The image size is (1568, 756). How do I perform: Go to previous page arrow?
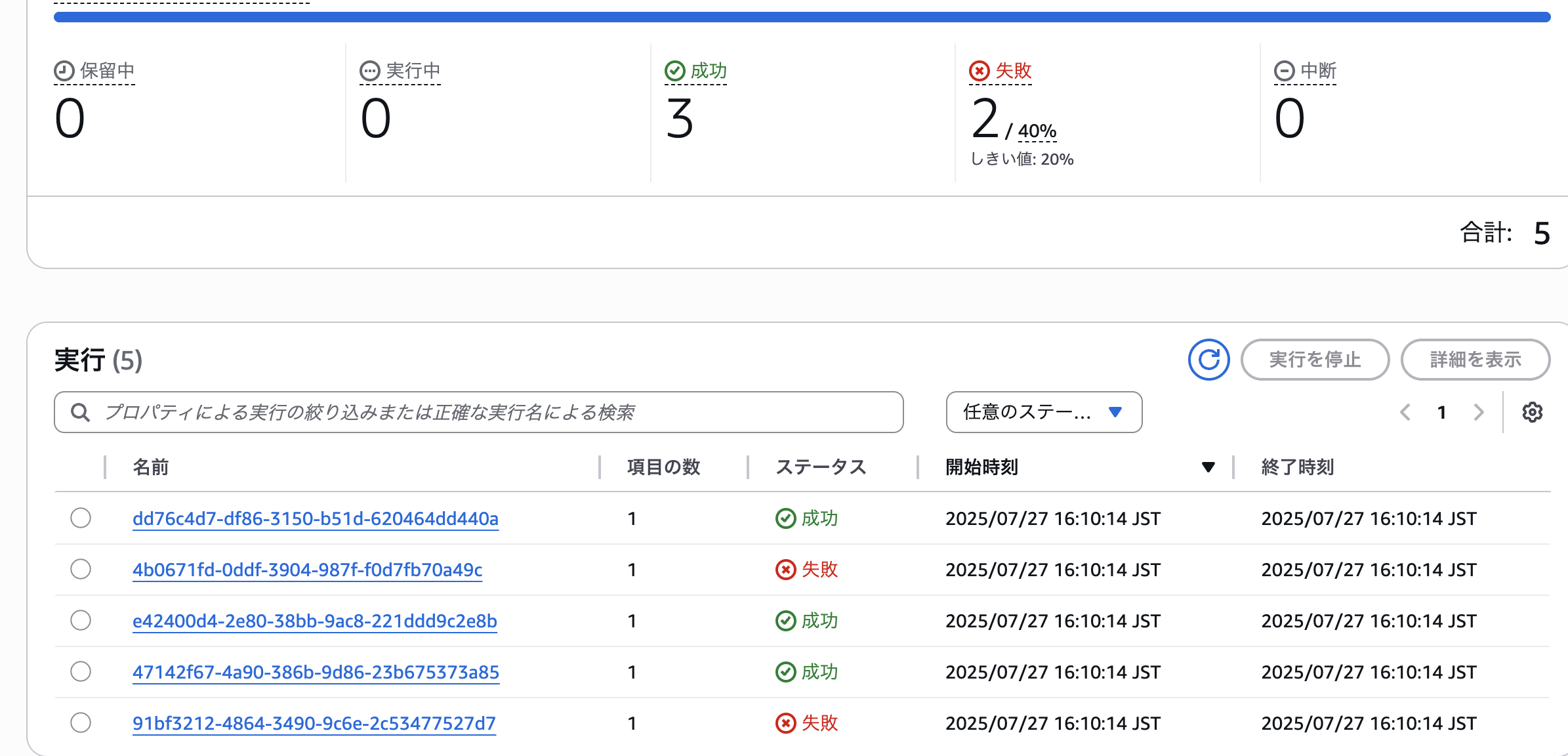coord(1405,412)
